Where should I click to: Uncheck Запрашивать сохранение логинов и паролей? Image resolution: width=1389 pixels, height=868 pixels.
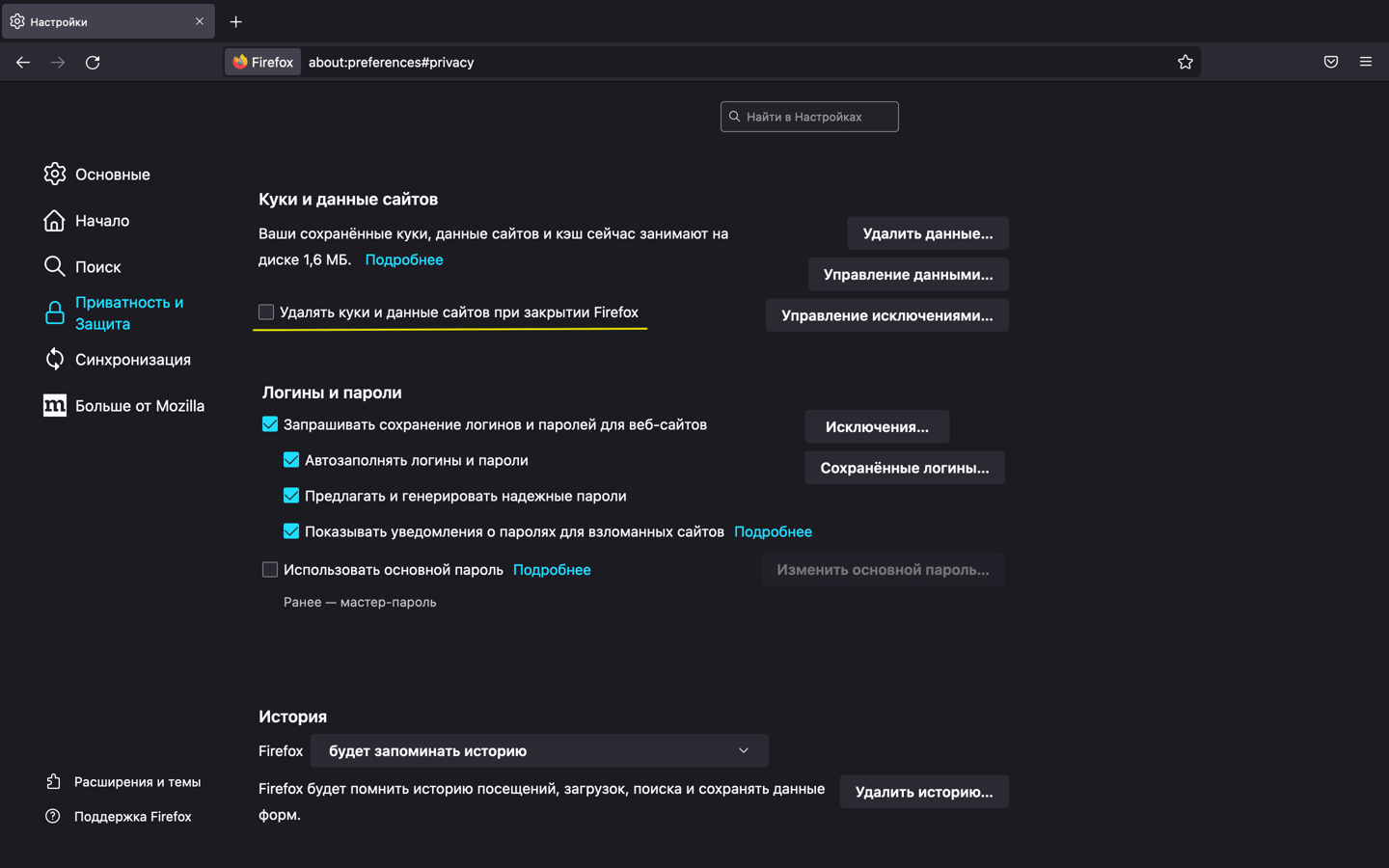click(270, 424)
